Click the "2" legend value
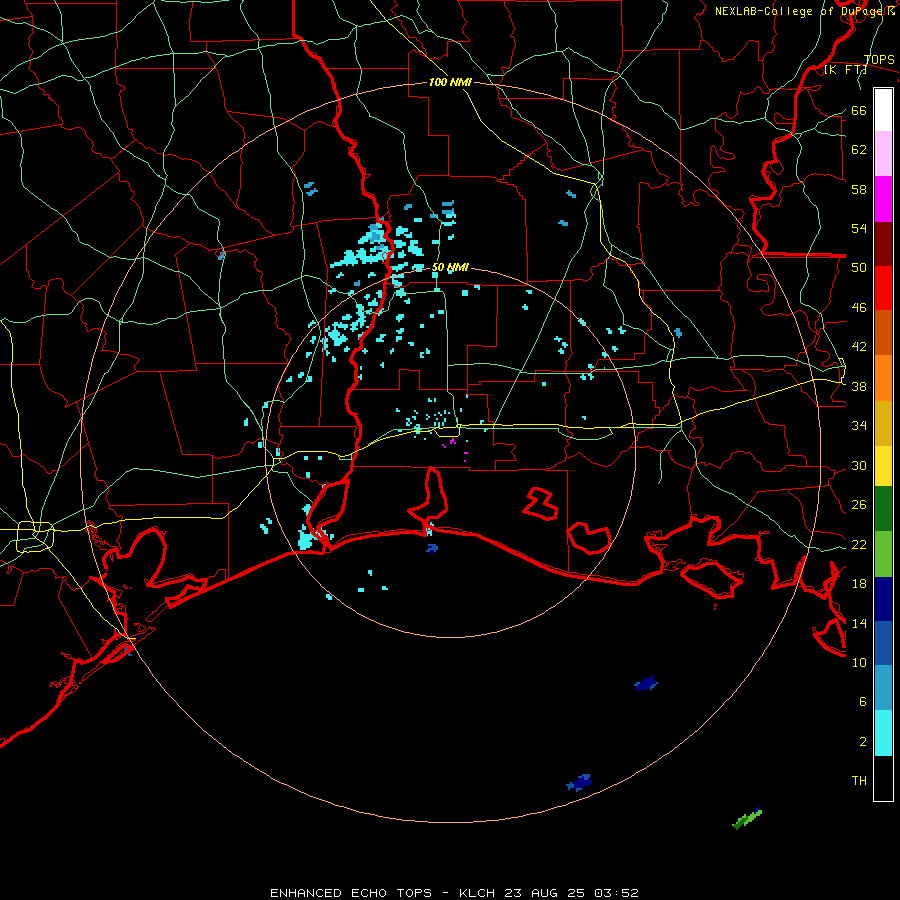This screenshot has height=900, width=900. click(862, 741)
